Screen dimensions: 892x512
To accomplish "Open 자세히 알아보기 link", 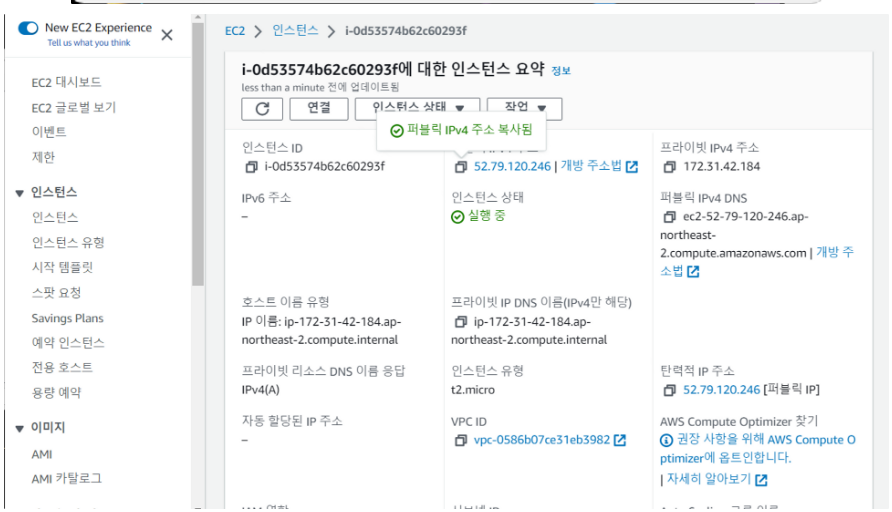I will tap(709, 479).
